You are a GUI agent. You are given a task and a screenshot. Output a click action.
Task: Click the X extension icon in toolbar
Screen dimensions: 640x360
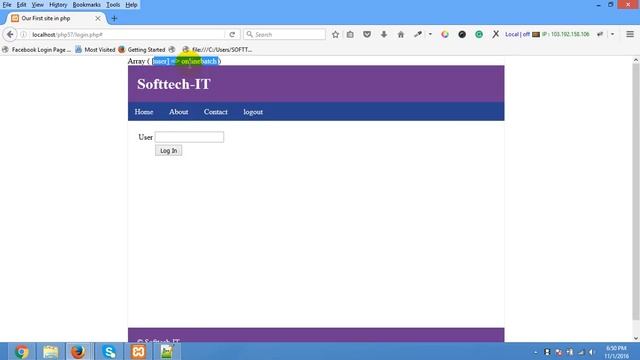click(x=496, y=35)
